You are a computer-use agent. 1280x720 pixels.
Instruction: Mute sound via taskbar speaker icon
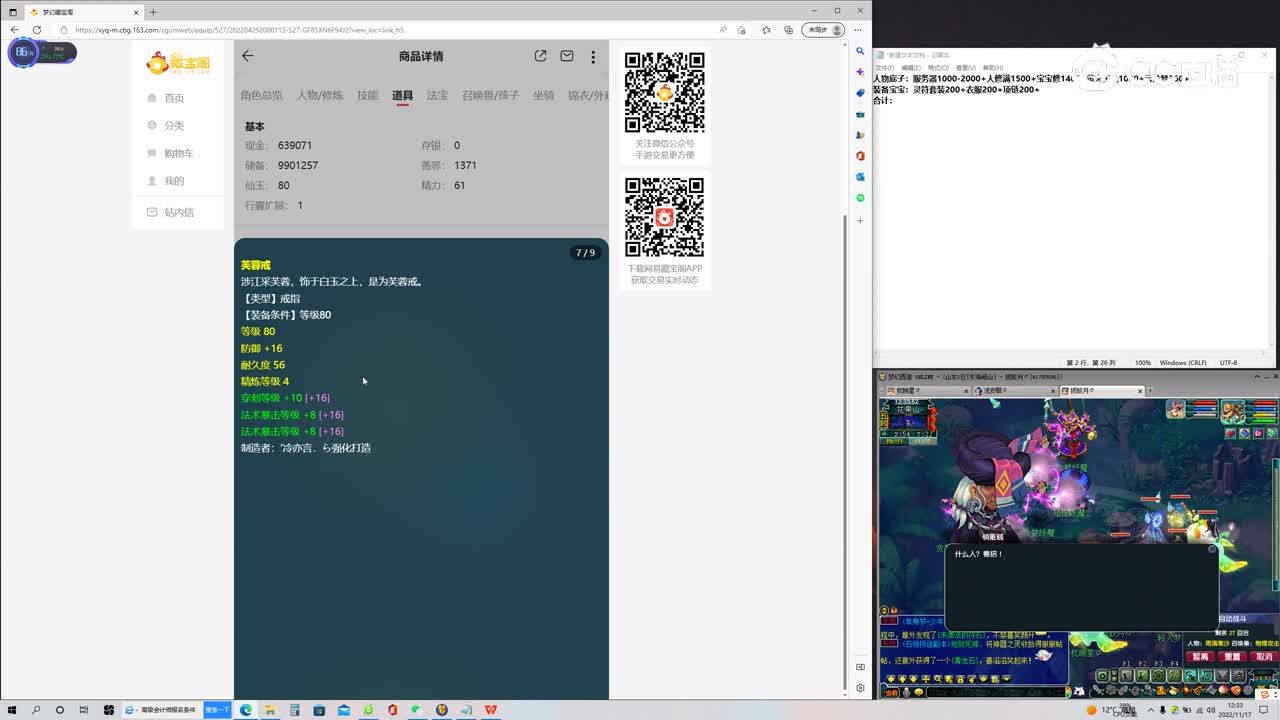(x=1212, y=710)
